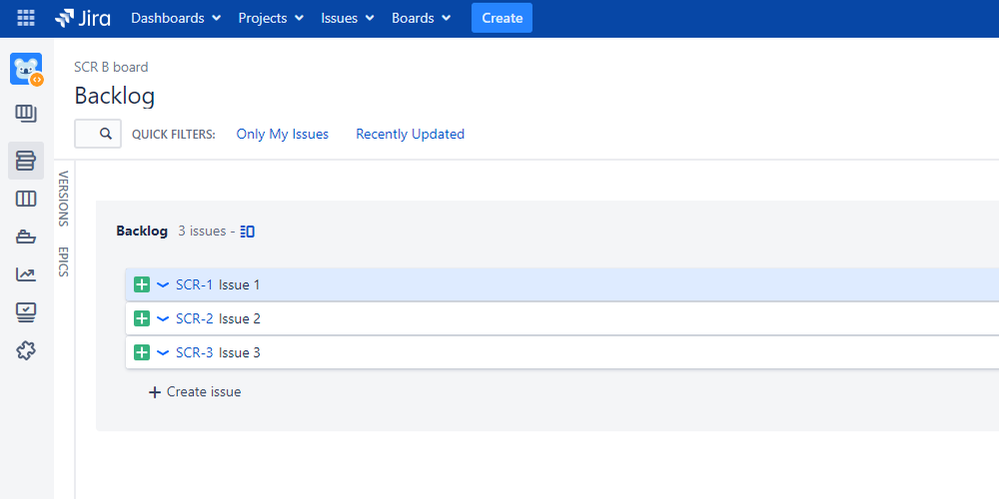Image resolution: width=999 pixels, height=499 pixels.
Task: Open the SCR-2 issue key link
Action: pos(194,319)
